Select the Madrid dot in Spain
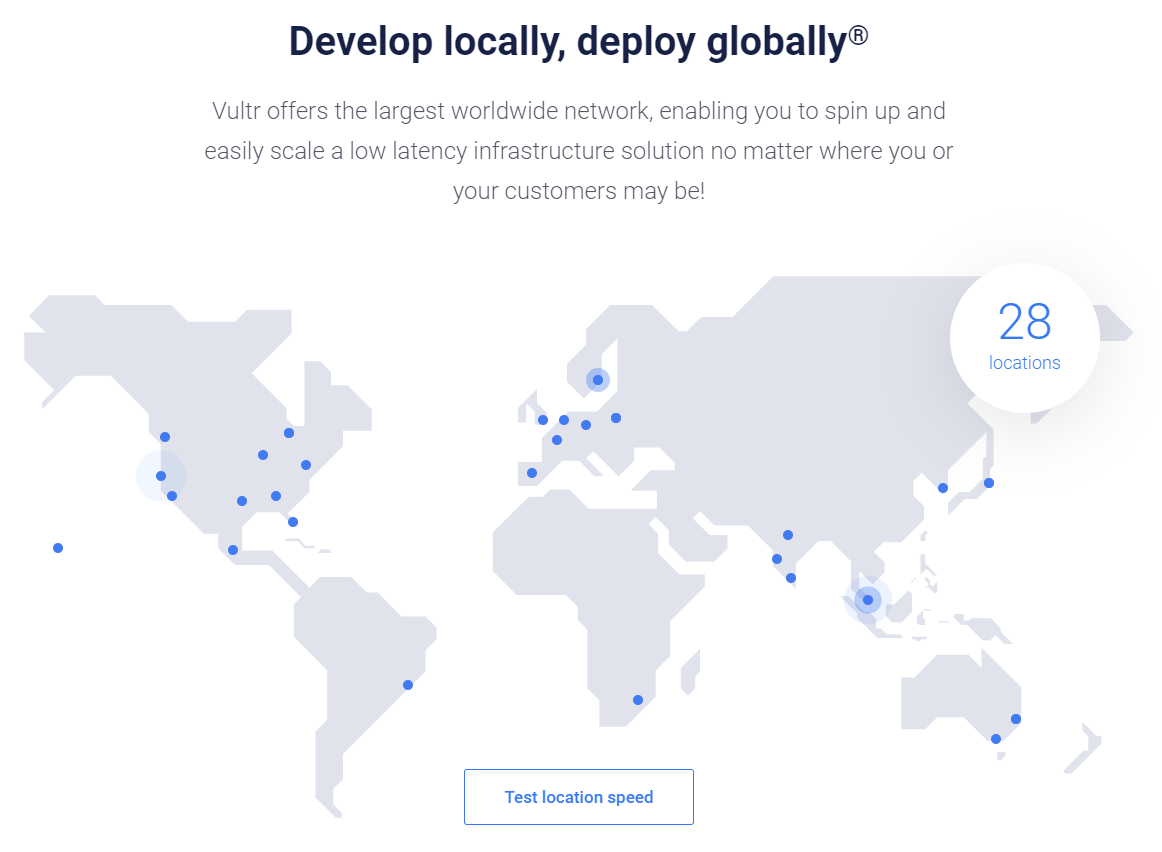 coord(532,473)
